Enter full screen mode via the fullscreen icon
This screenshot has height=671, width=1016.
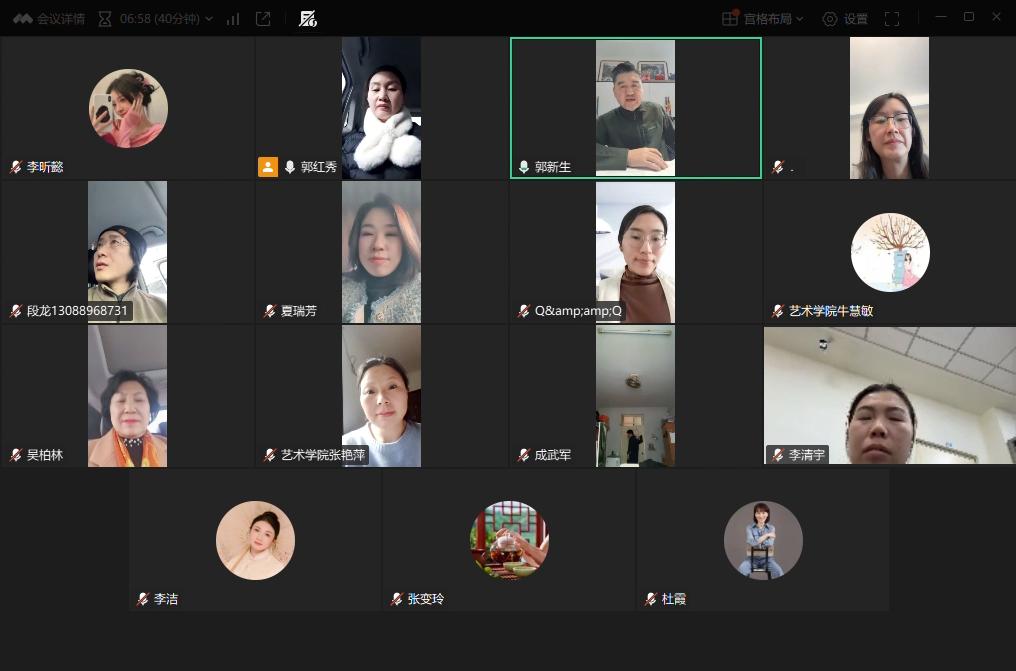point(892,18)
